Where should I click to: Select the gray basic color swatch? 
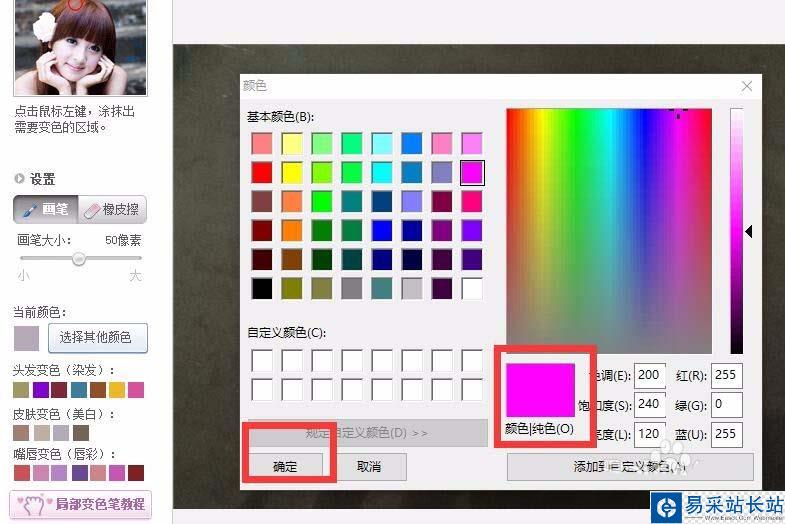352,289
